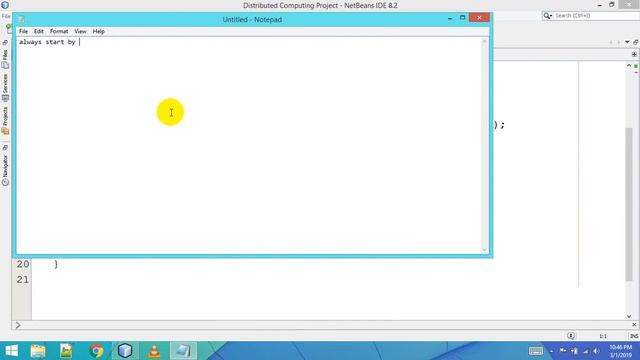Viewport: 640px width, 360px height.
Task: Click the 1:1 cursor position indicator
Action: (603, 336)
